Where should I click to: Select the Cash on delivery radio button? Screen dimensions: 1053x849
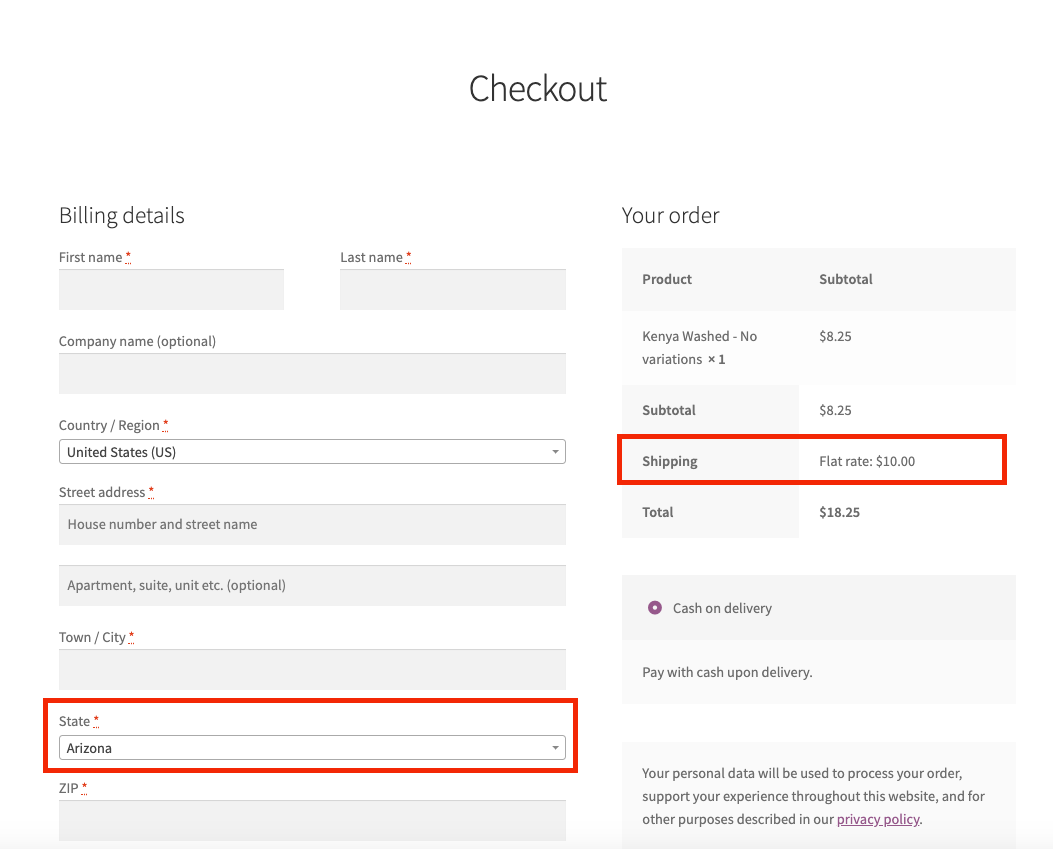655,608
